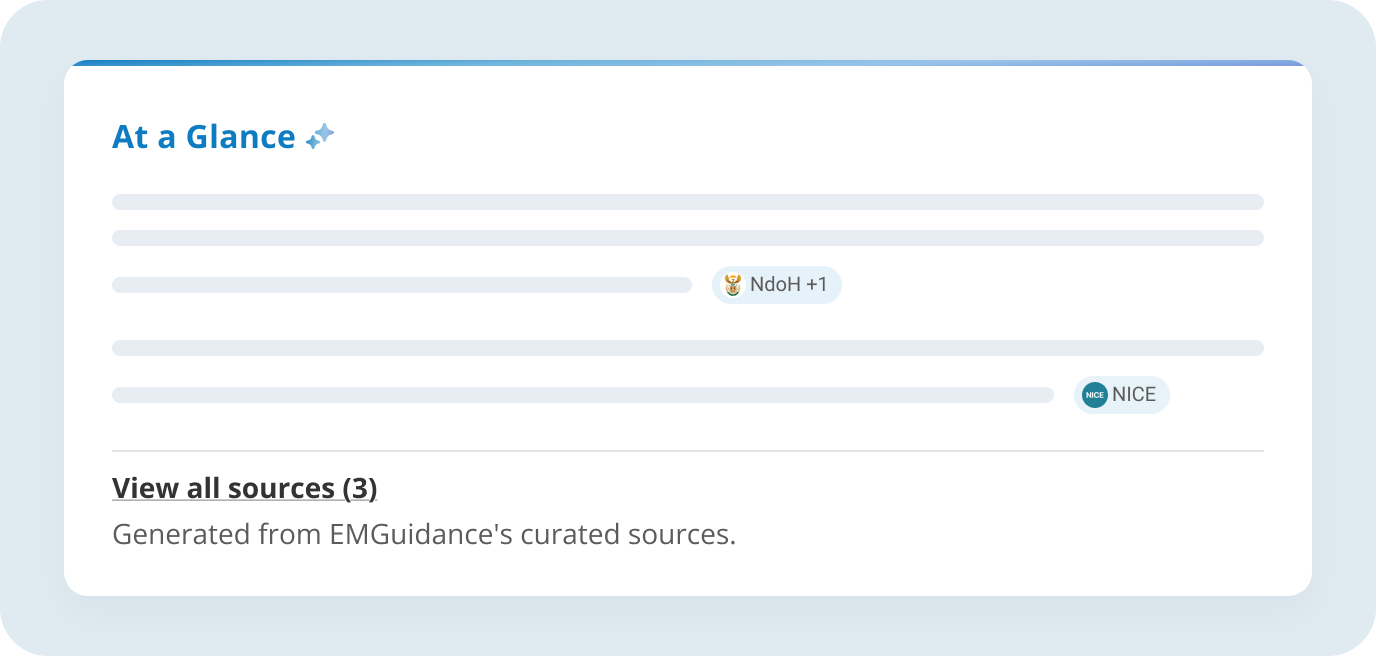This screenshot has height=656, width=1376.
Task: Click the sparkle AI icon beside At a Glance
Action: (320, 136)
